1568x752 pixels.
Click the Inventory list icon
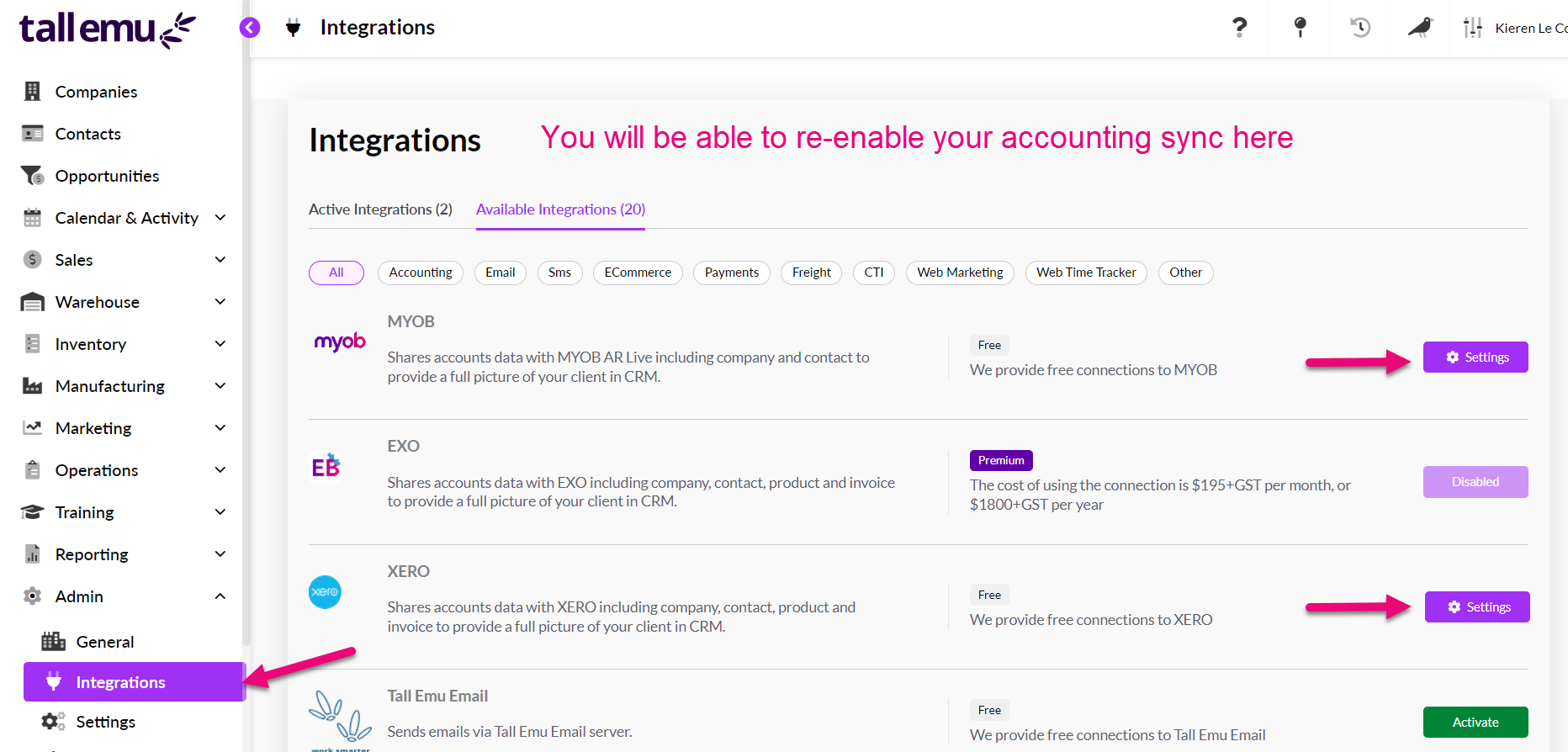pos(33,343)
